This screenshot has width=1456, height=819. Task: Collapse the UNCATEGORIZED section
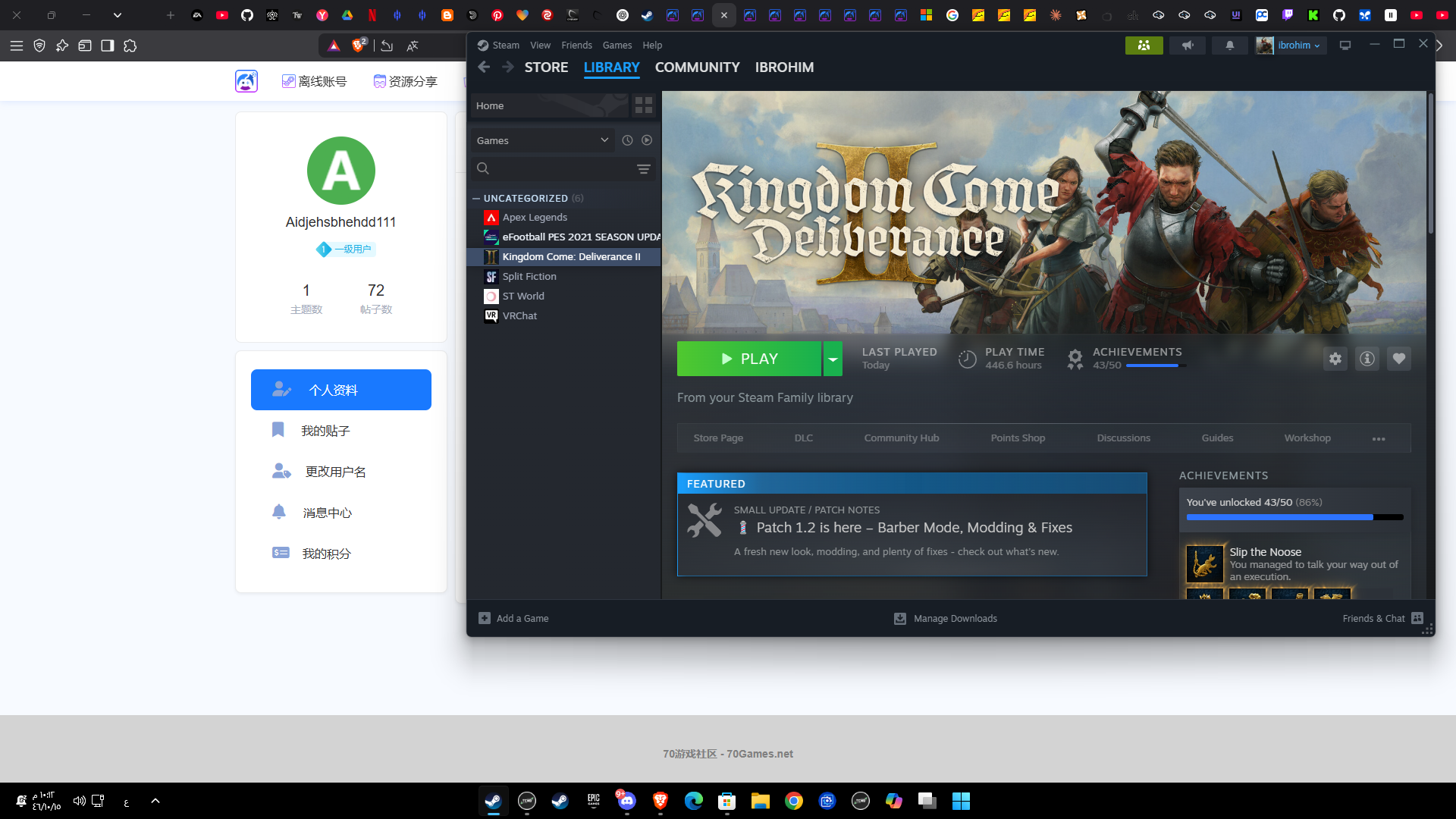476,199
